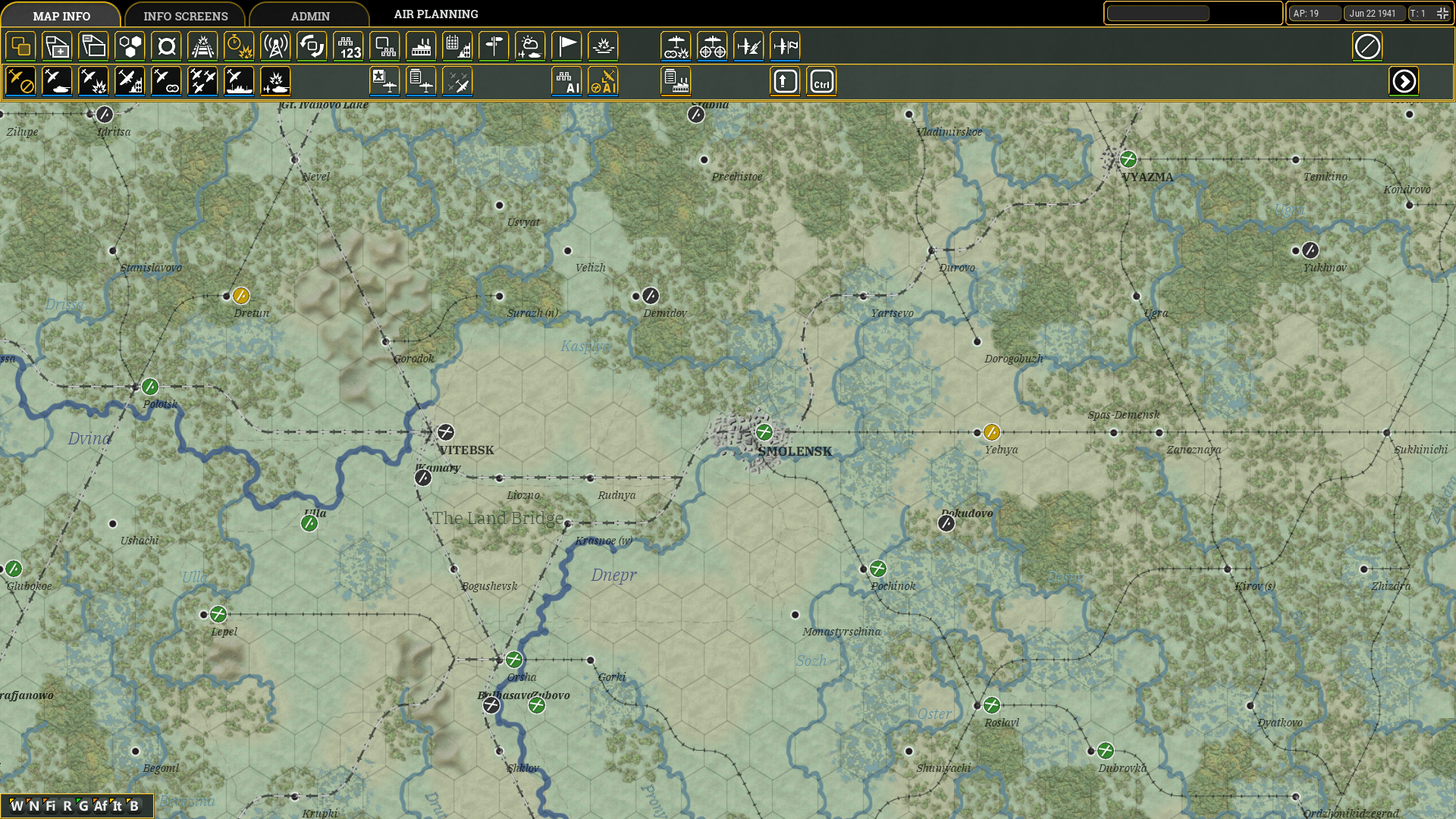Click the AP: 19 indicator

pyautogui.click(x=1314, y=13)
